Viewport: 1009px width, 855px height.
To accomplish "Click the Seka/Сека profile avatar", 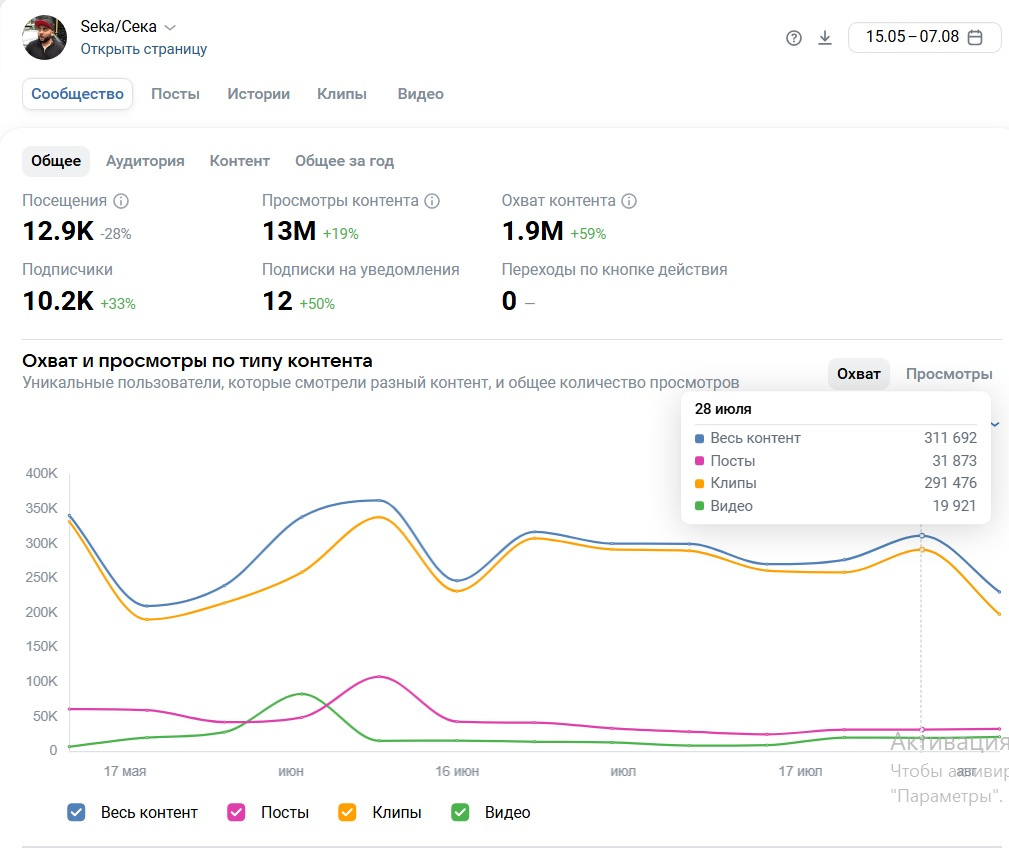I will pos(44,37).
